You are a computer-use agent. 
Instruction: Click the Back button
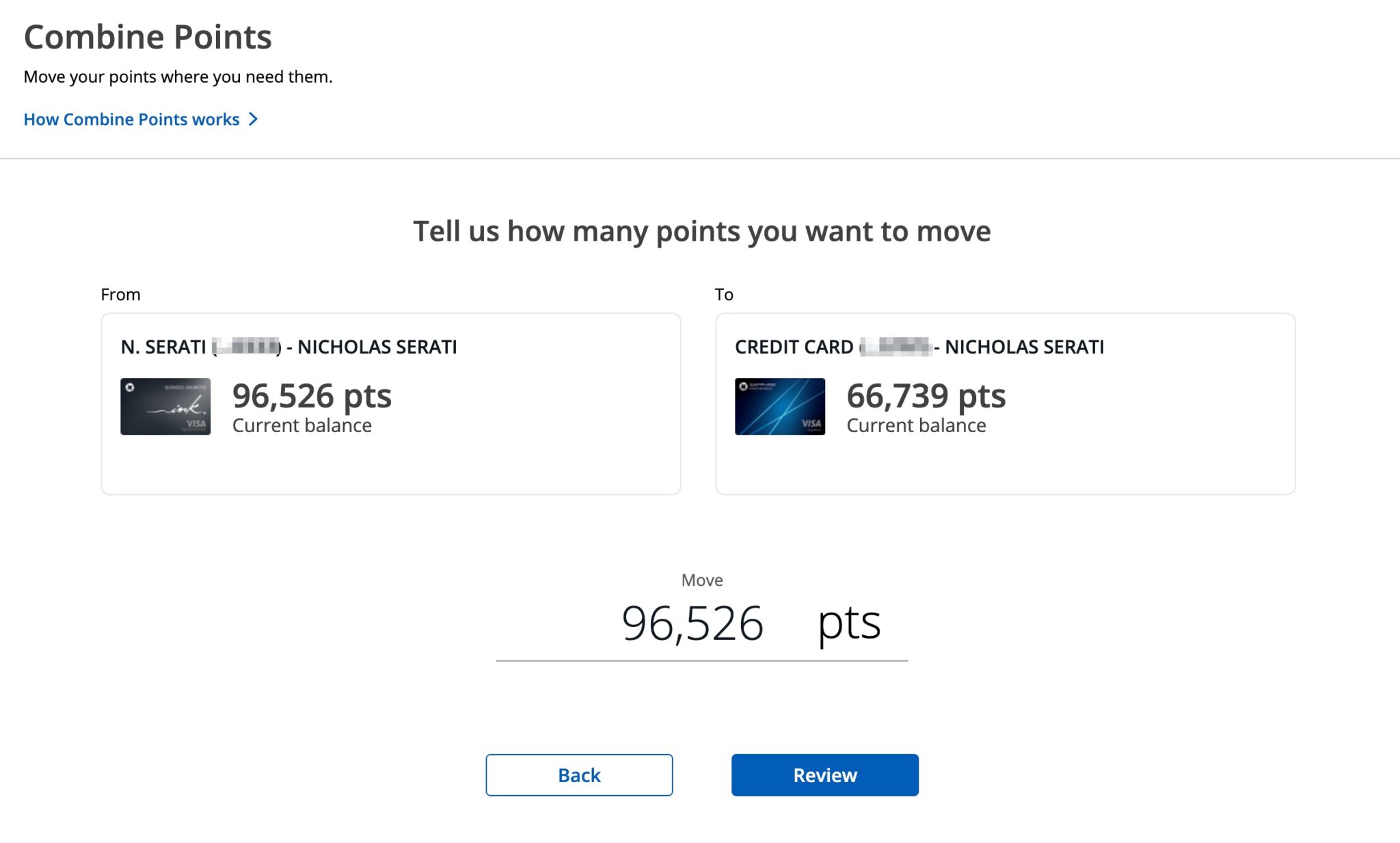pos(578,775)
